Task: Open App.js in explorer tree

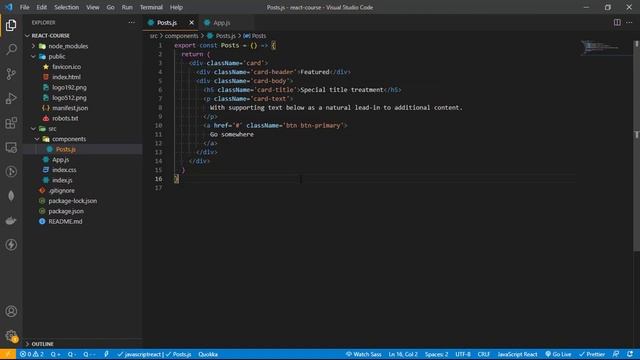Action: click(x=60, y=160)
